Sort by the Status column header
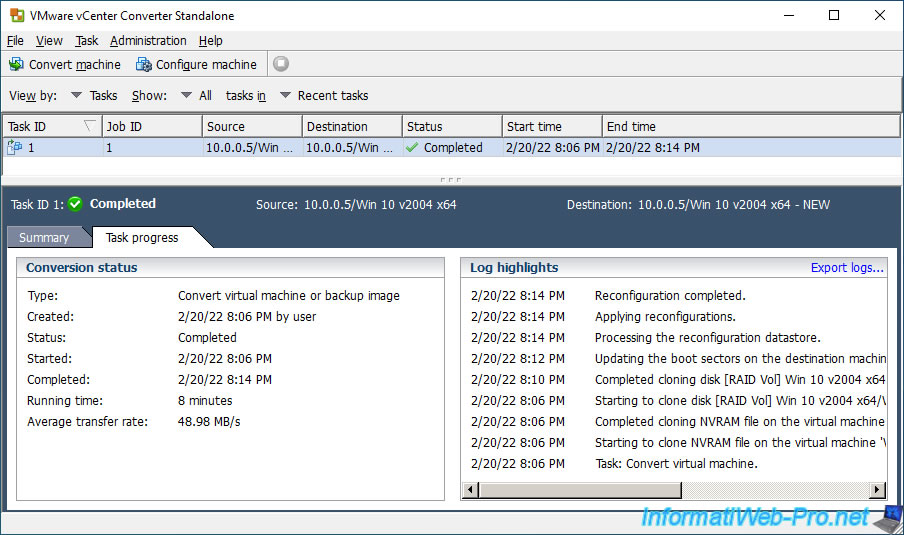 tap(452, 126)
